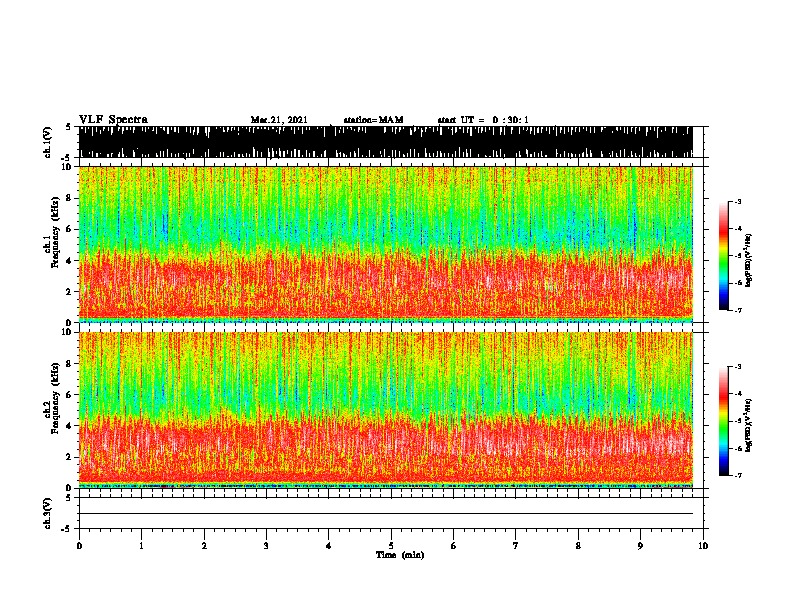Click the "VLF Spectra" title text
The image size is (792, 612).
tap(113, 120)
